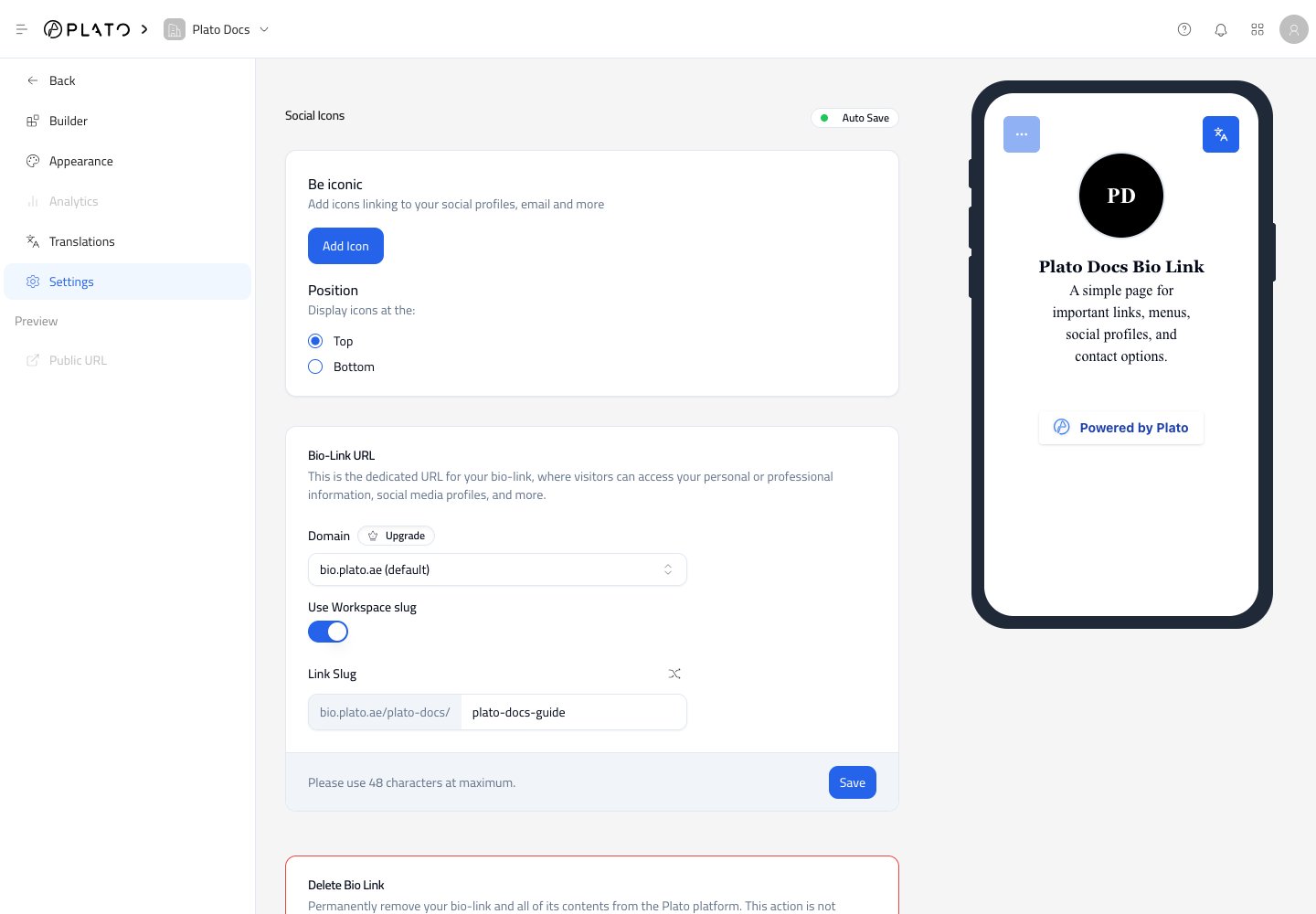Click the Upgrade badge next to Domain
The image size is (1316, 914).
point(396,536)
